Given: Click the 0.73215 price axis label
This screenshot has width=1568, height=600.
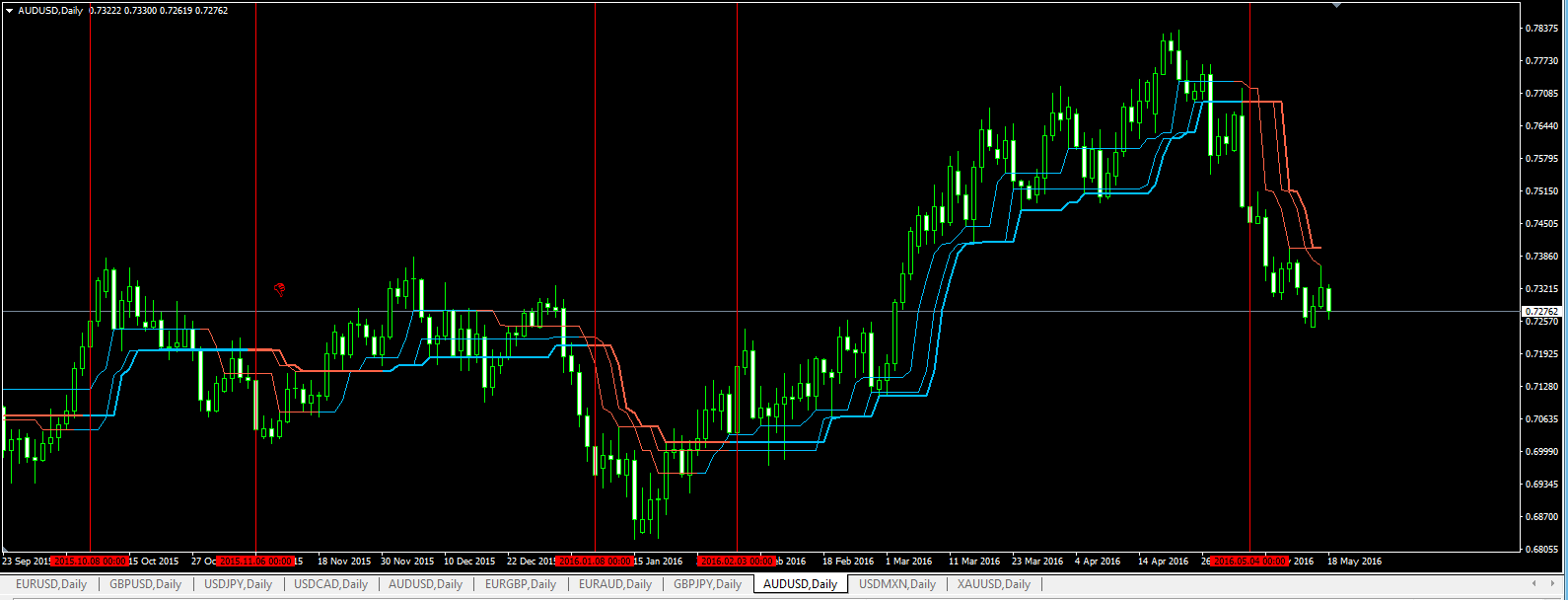Looking at the screenshot, I should tap(1542, 288).
